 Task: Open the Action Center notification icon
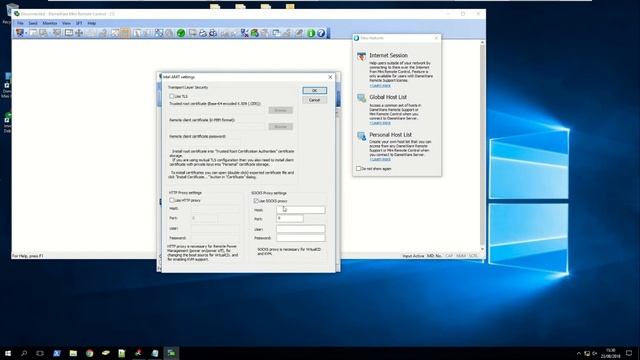629,353
